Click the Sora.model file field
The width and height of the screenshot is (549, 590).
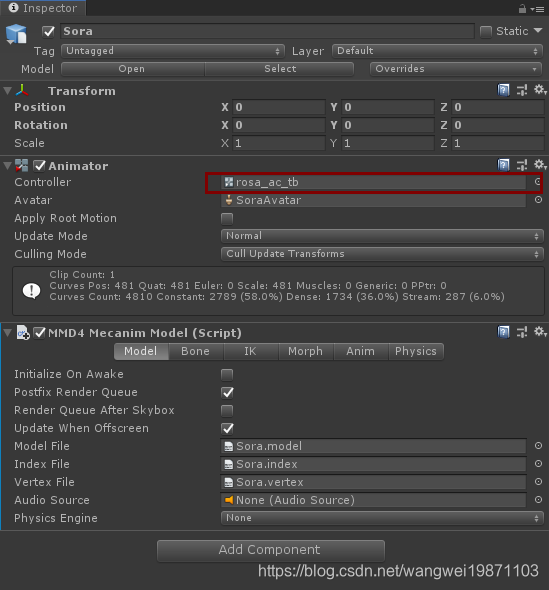click(373, 446)
